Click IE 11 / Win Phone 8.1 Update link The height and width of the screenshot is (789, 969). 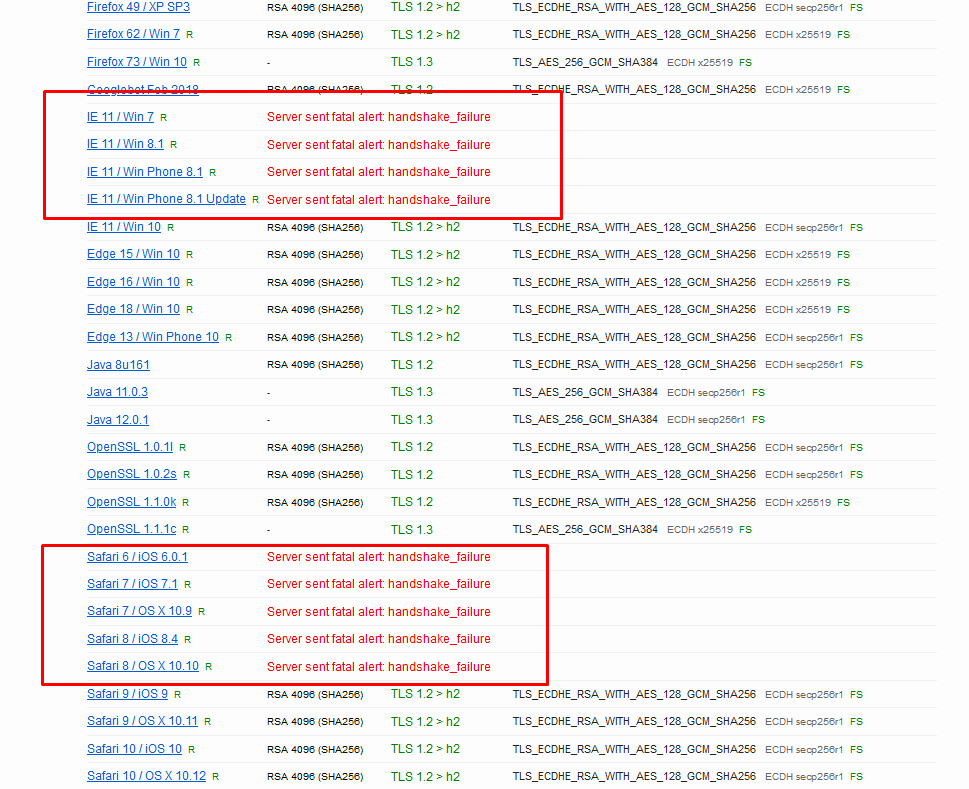click(x=166, y=199)
